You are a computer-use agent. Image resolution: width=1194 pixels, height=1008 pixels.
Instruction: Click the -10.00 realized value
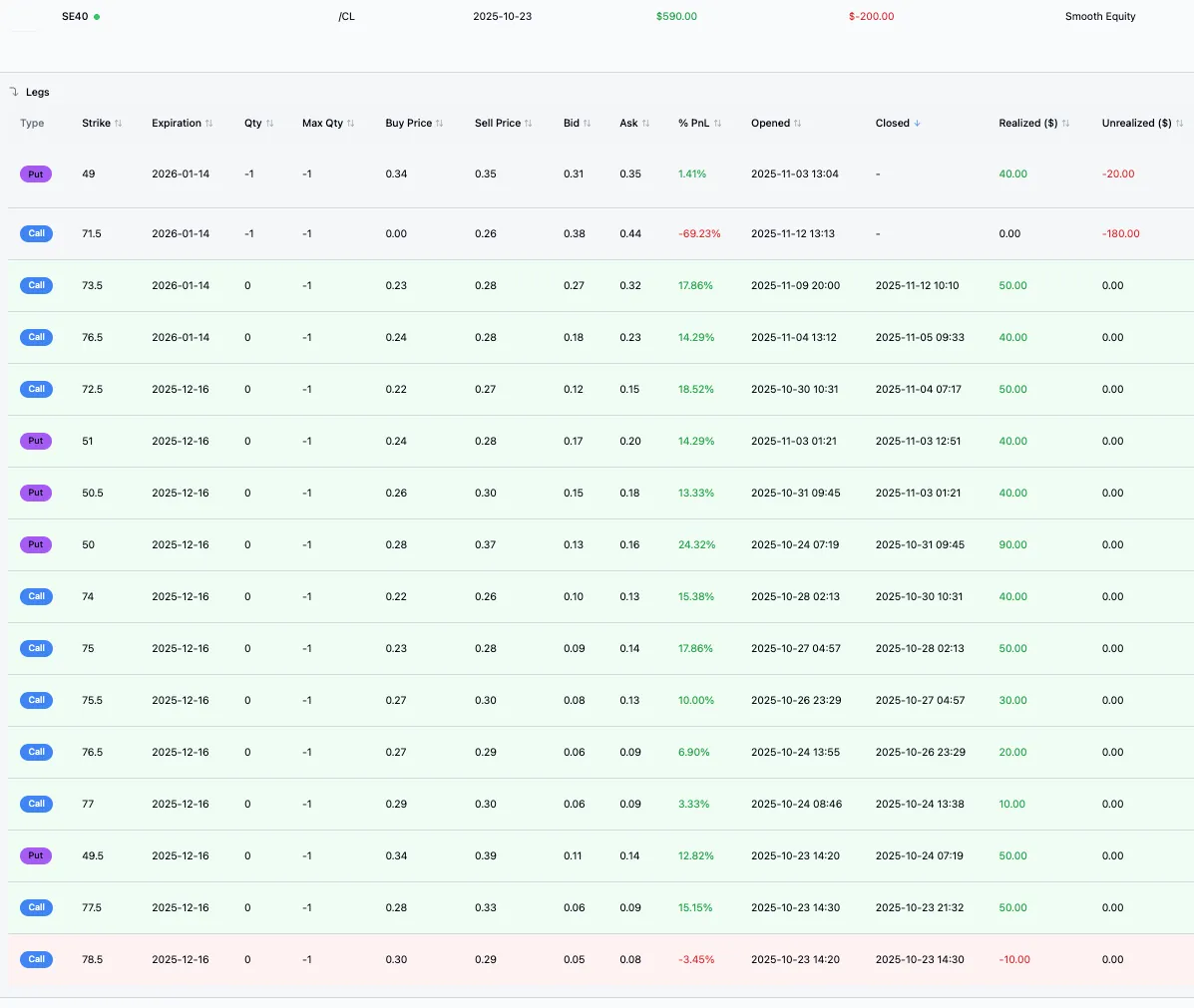click(x=1014, y=960)
